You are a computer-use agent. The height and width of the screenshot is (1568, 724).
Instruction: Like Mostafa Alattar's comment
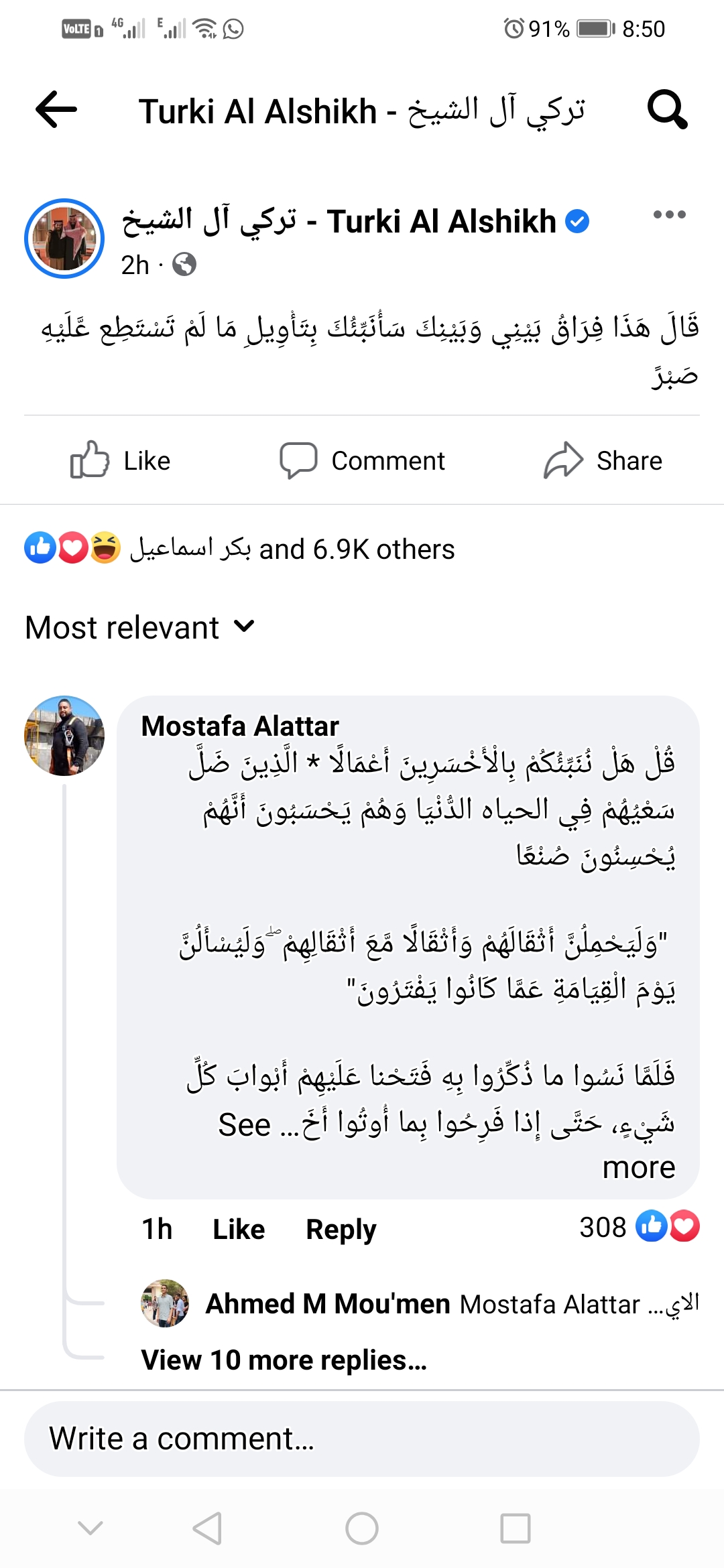[239, 1230]
